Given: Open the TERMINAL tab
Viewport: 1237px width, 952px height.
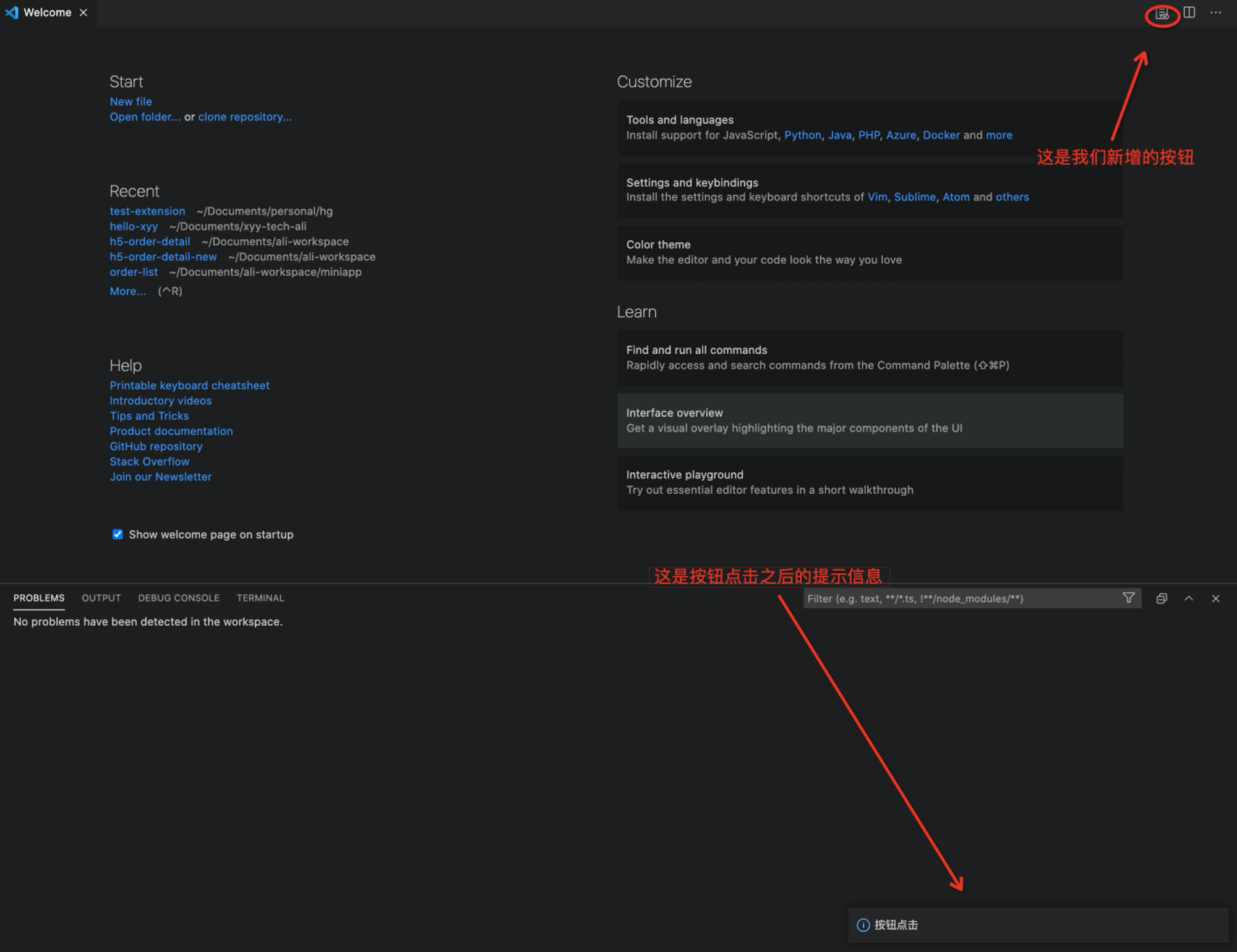Looking at the screenshot, I should coord(260,598).
